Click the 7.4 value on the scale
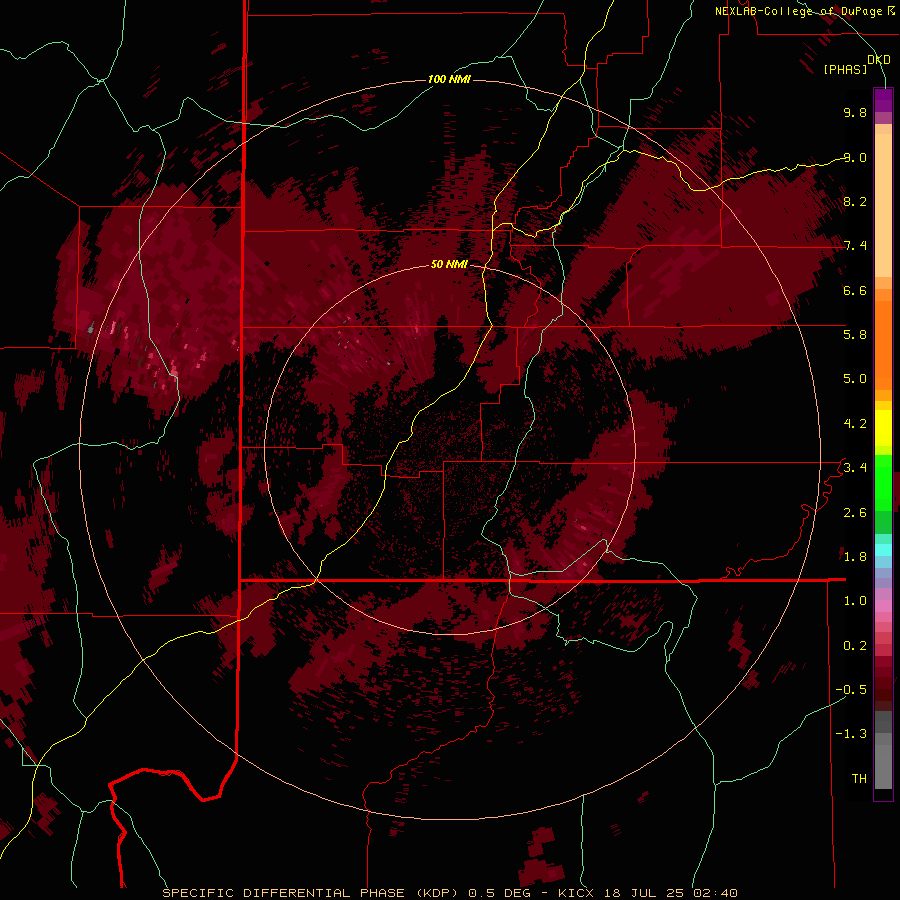Viewport: 900px width, 900px height. (x=855, y=246)
